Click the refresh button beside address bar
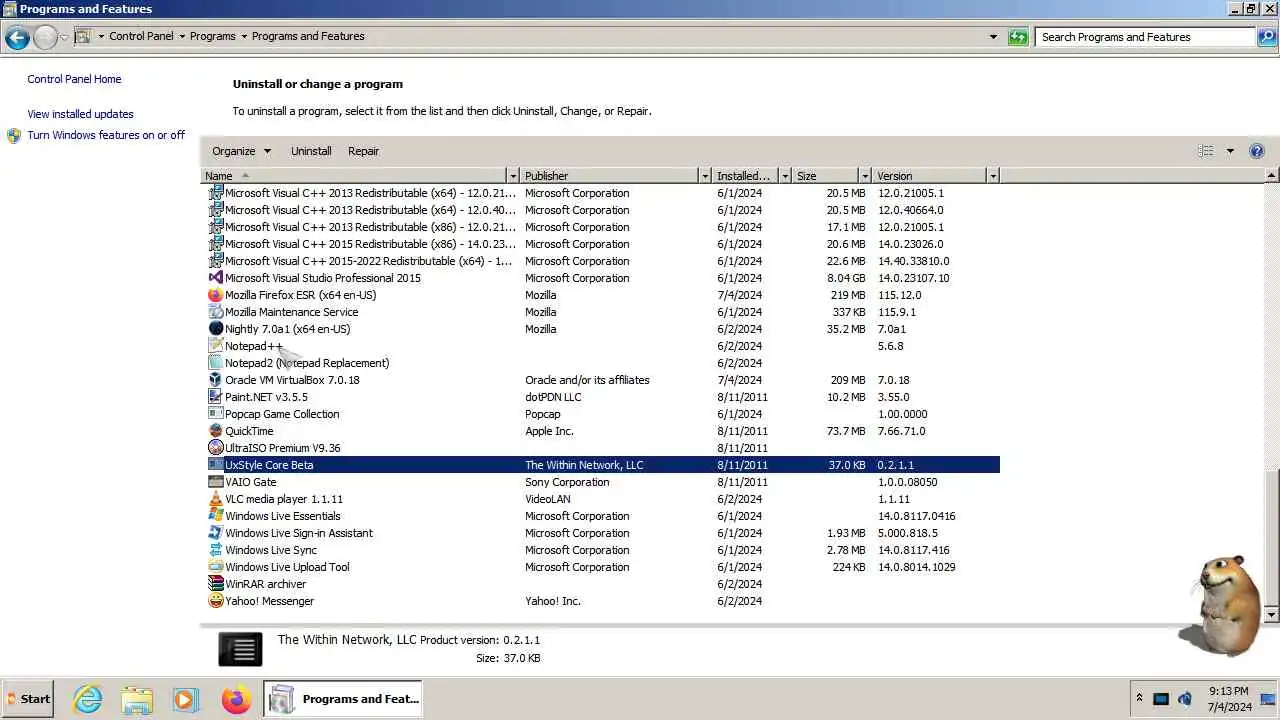 click(x=1018, y=37)
